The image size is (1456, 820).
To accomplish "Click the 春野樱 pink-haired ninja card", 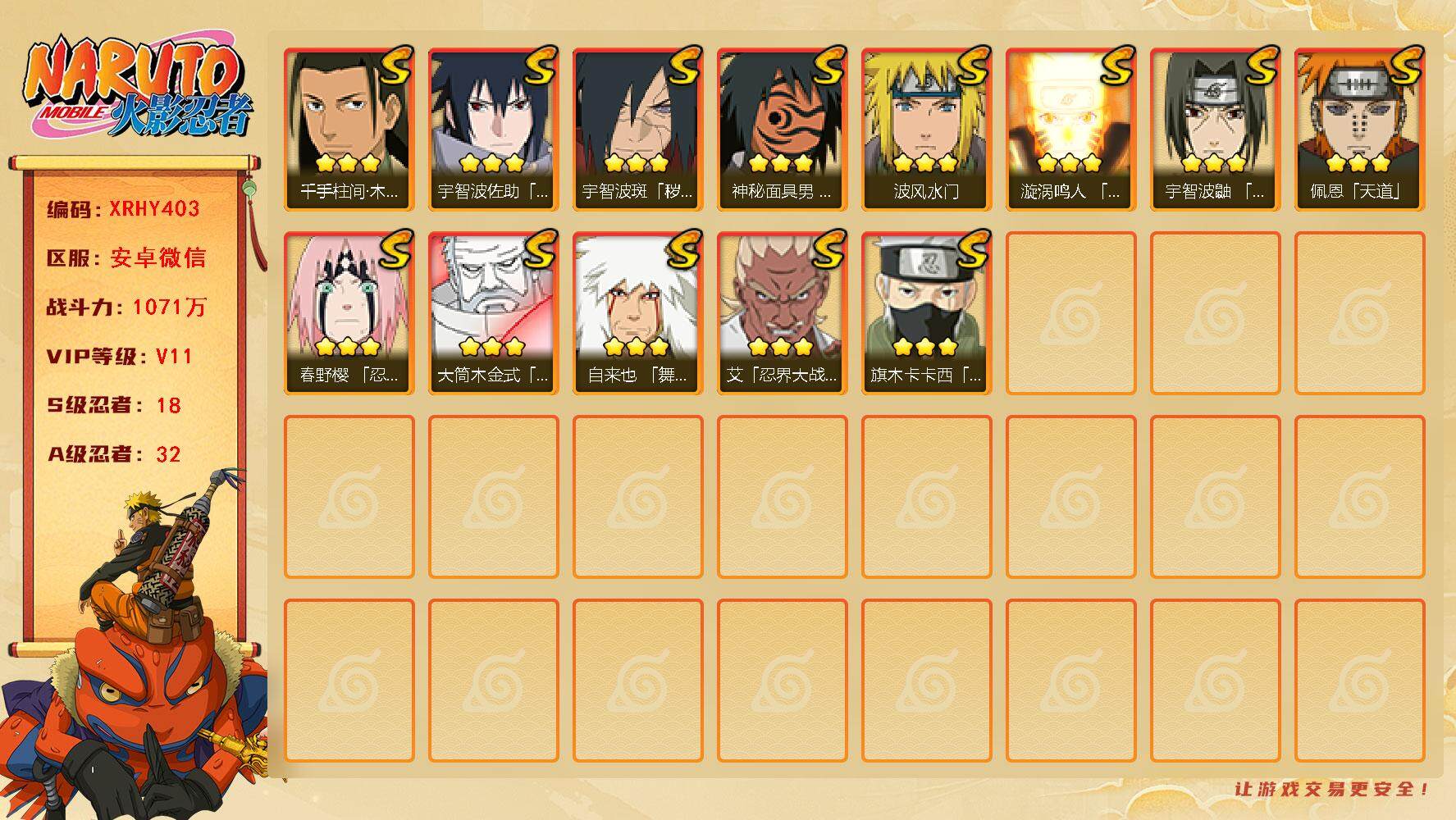I will point(349,313).
